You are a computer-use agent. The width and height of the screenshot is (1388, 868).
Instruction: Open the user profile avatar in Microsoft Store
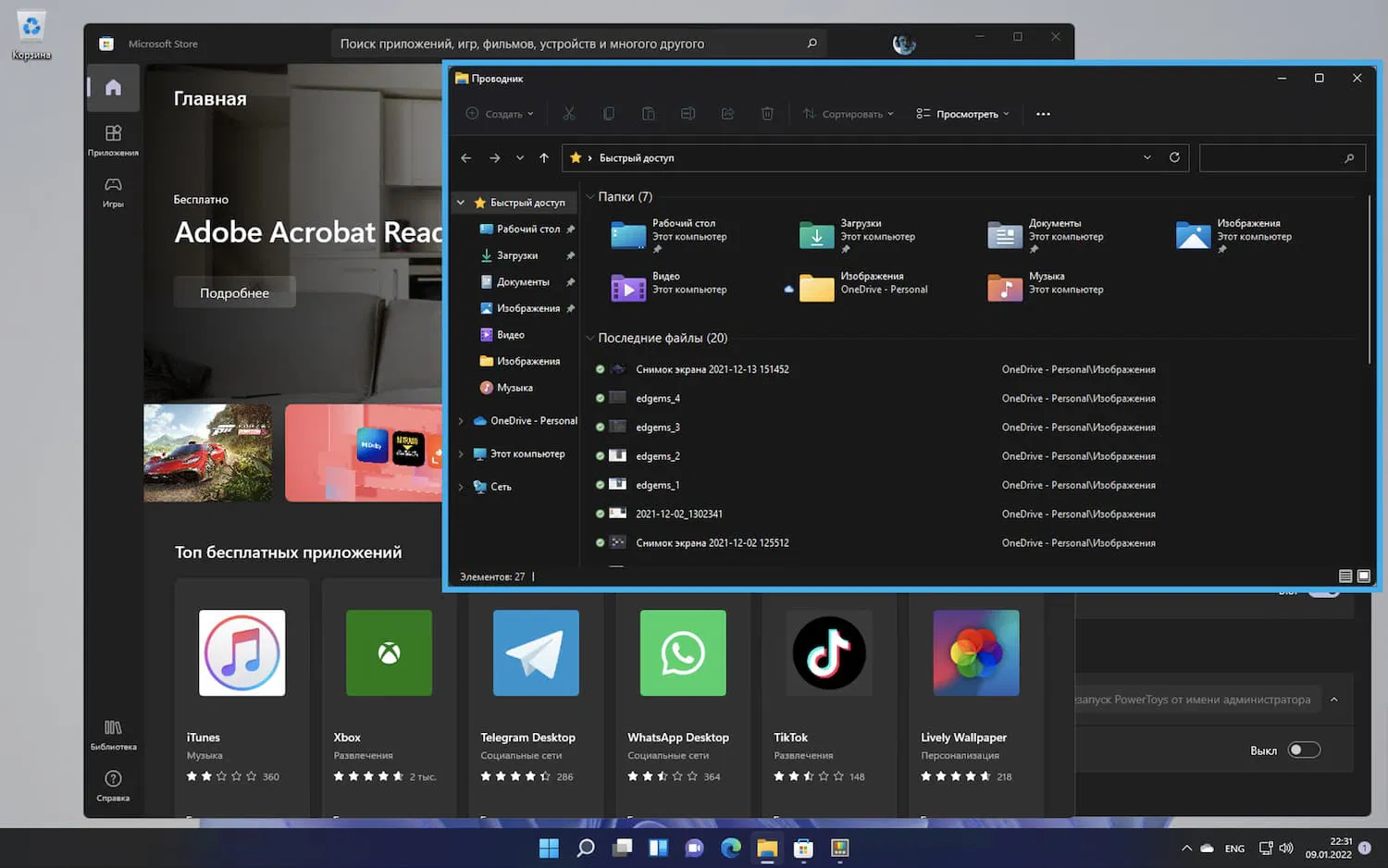904,43
